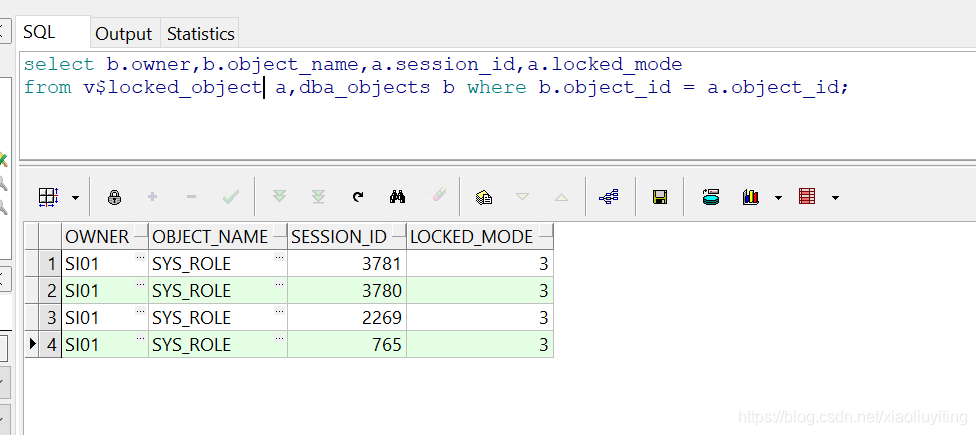Open the chart icon dropdown arrow

coord(778,198)
